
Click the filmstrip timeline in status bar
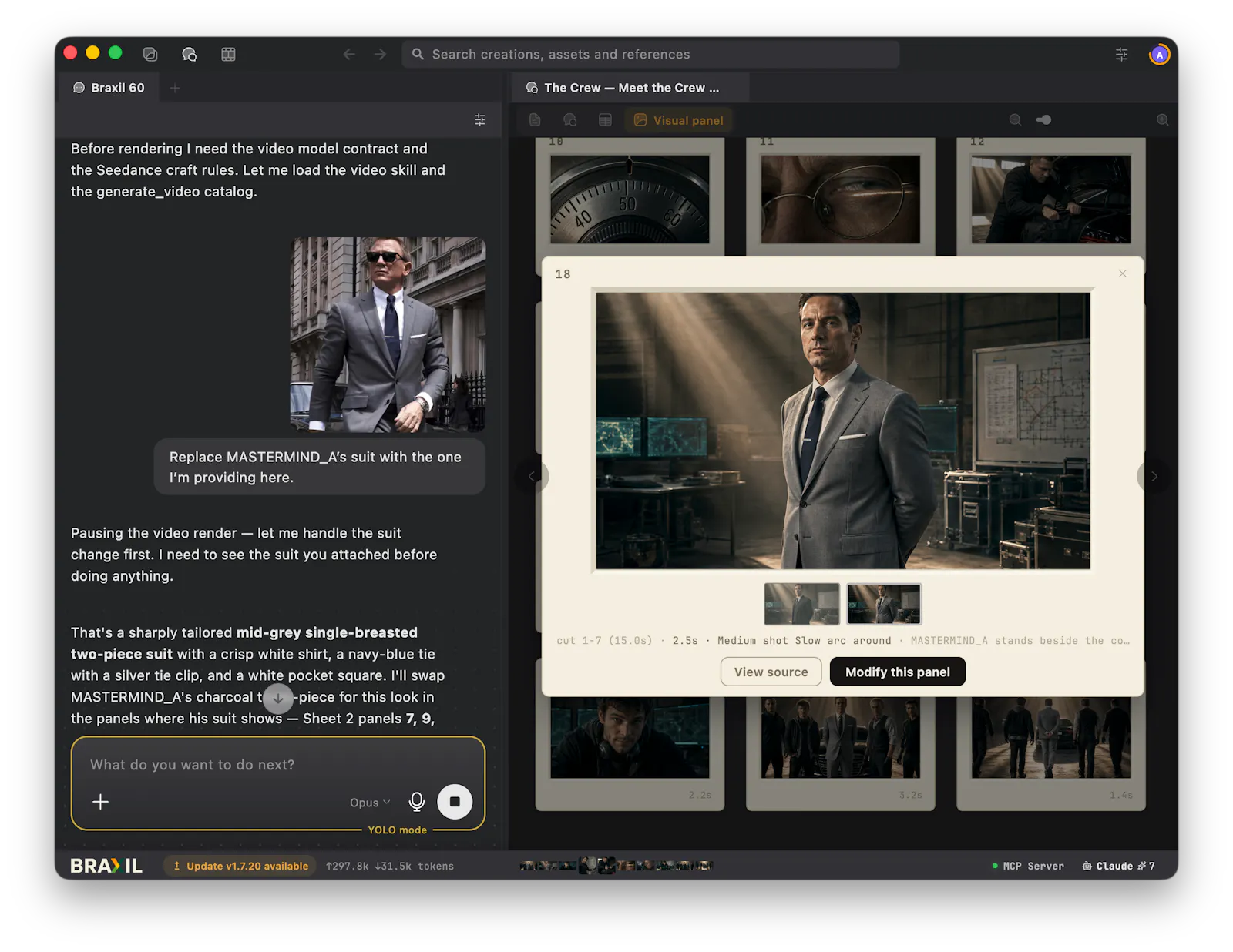click(616, 866)
